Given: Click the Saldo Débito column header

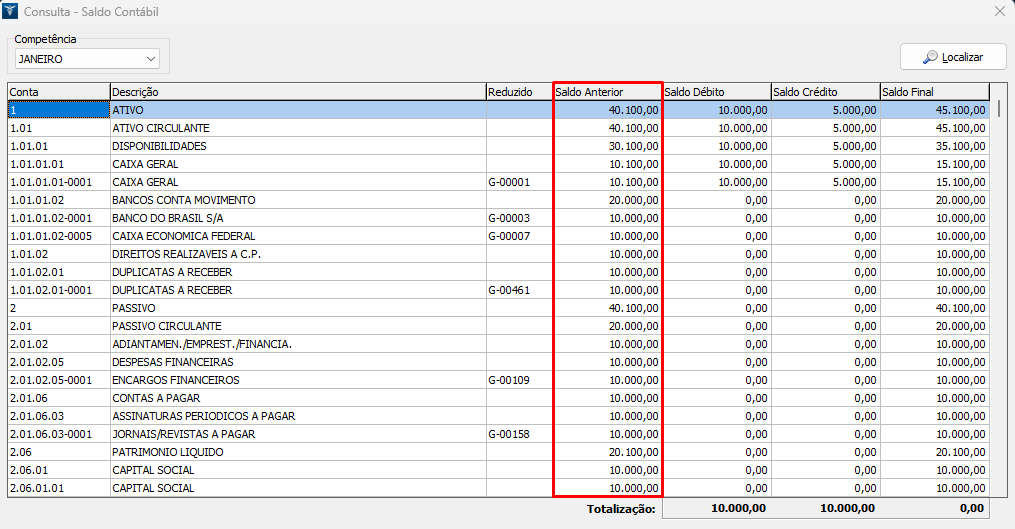Looking at the screenshot, I should pos(716,92).
